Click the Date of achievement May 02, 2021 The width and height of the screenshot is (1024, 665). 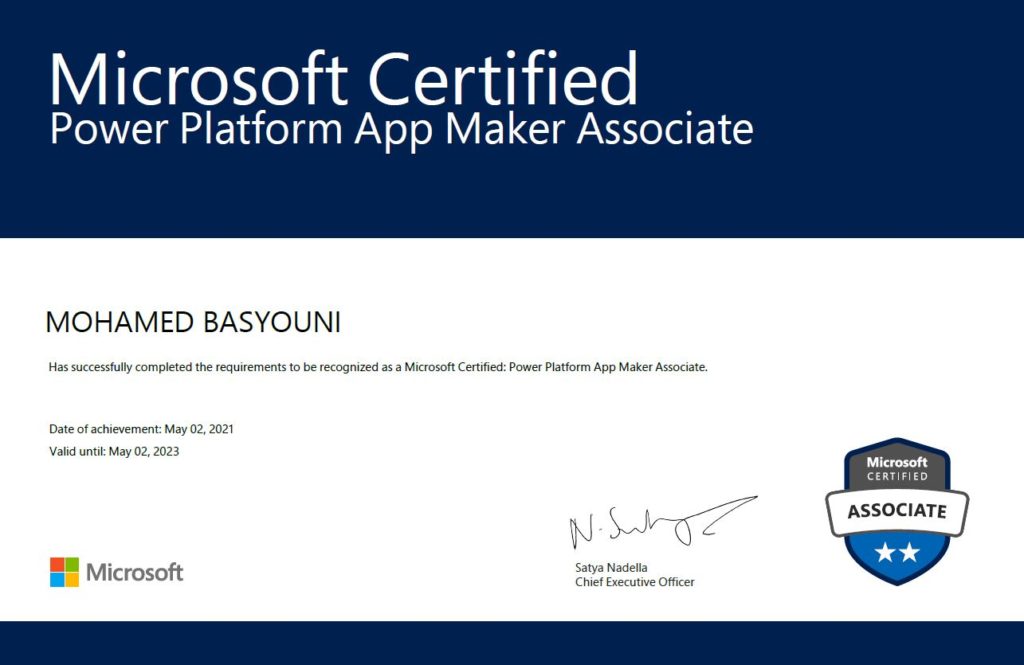[x=141, y=429]
